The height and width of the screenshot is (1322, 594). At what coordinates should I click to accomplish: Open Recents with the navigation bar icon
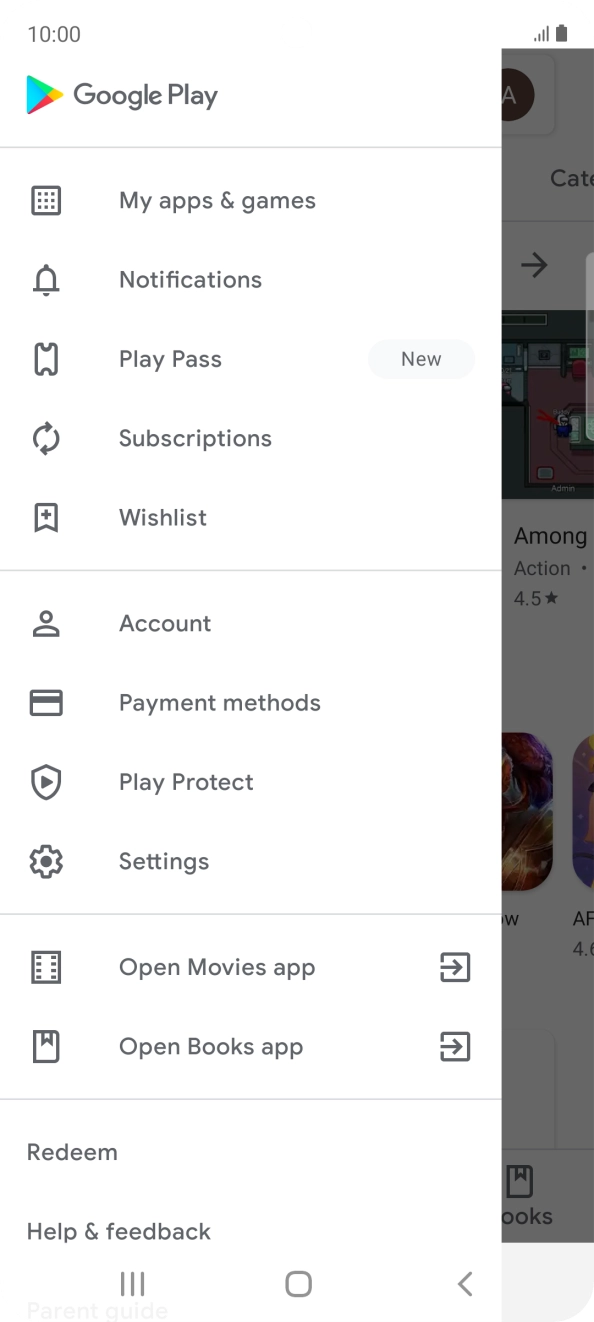click(x=132, y=1283)
